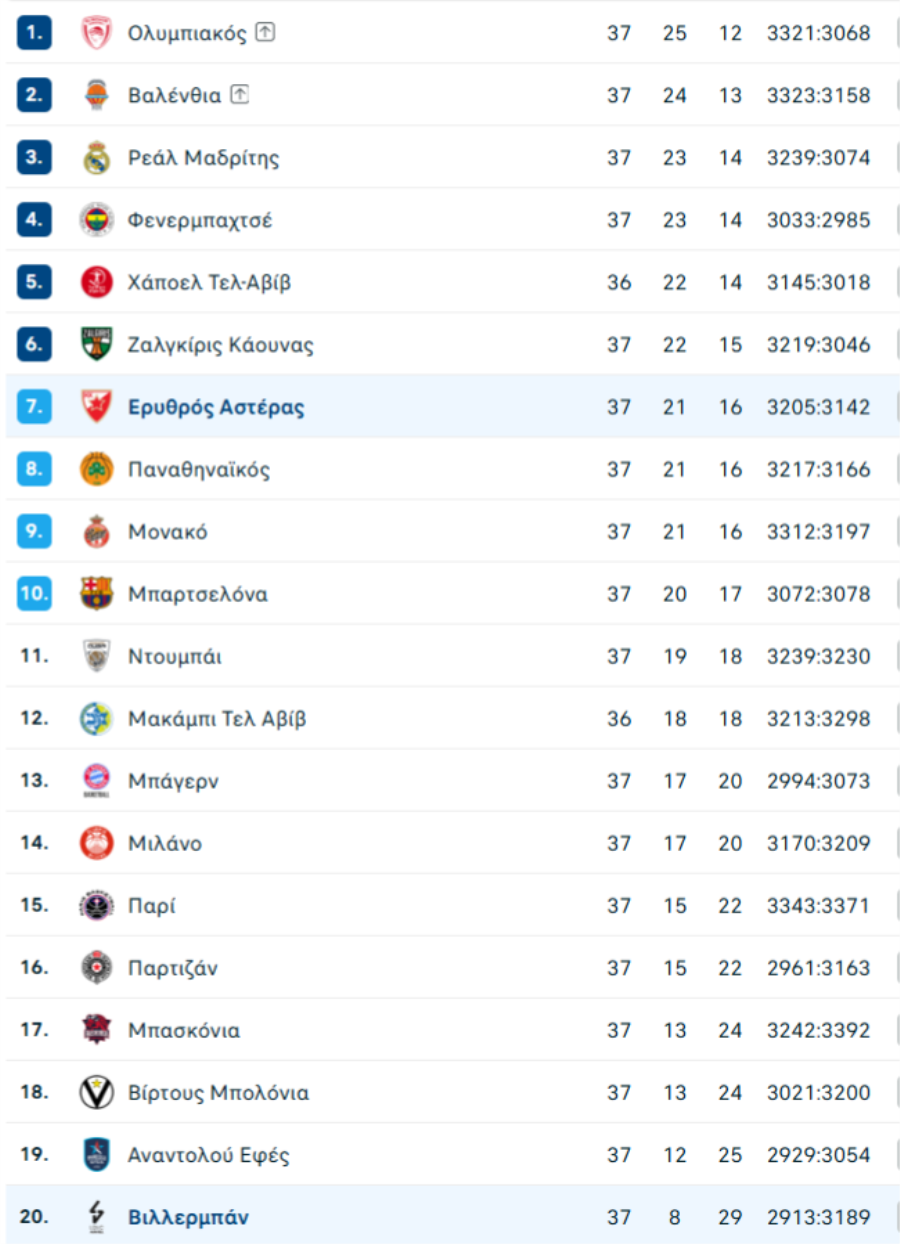Click the rank 10 position badge
Screen dimensions: 900x1244
(x=34, y=594)
